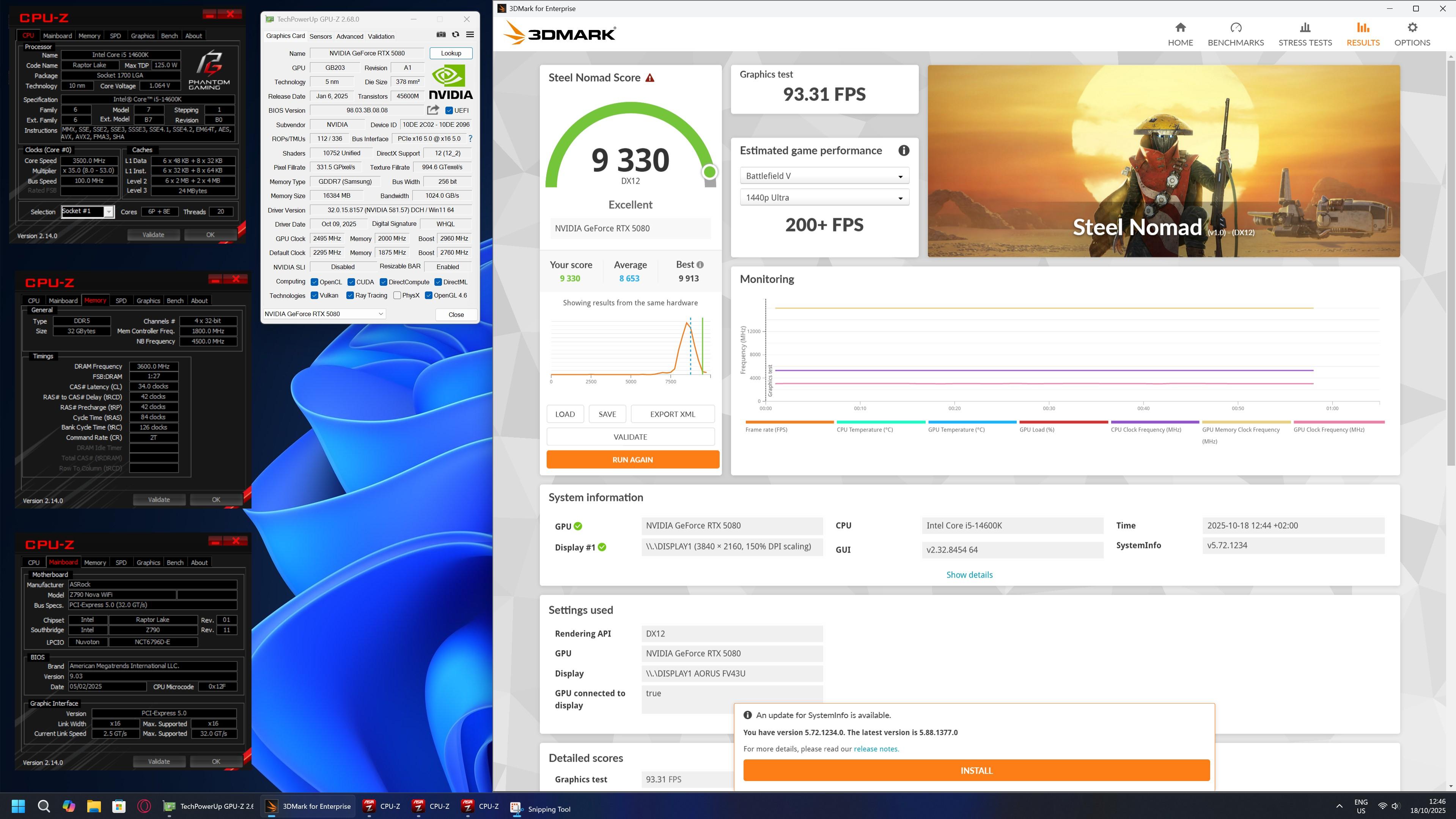The width and height of the screenshot is (1456, 819).
Task: Click the BIOS version share/export icon
Action: [x=433, y=110]
